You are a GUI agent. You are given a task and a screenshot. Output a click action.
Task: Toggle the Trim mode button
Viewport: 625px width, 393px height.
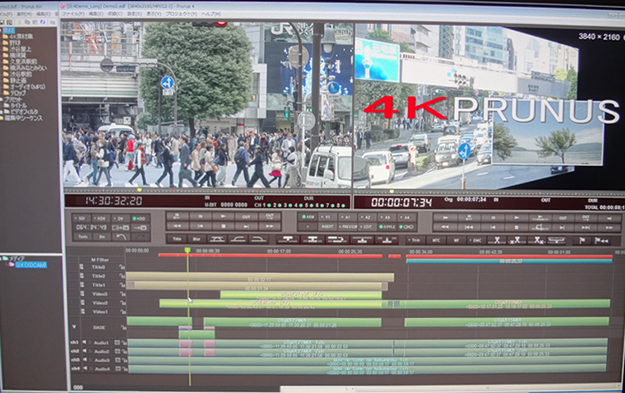click(x=416, y=240)
